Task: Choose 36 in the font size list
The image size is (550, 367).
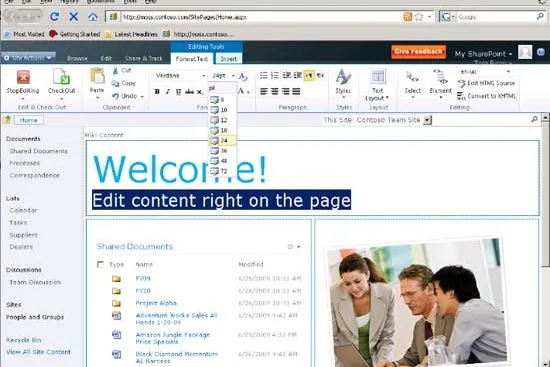Action: (x=222, y=151)
